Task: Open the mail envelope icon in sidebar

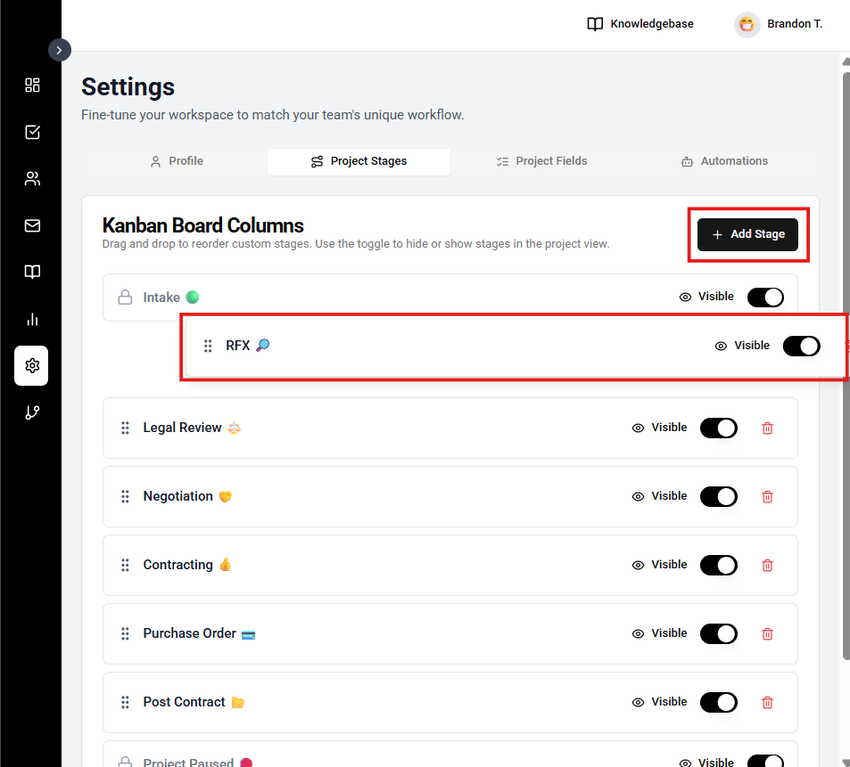Action: pos(32,226)
